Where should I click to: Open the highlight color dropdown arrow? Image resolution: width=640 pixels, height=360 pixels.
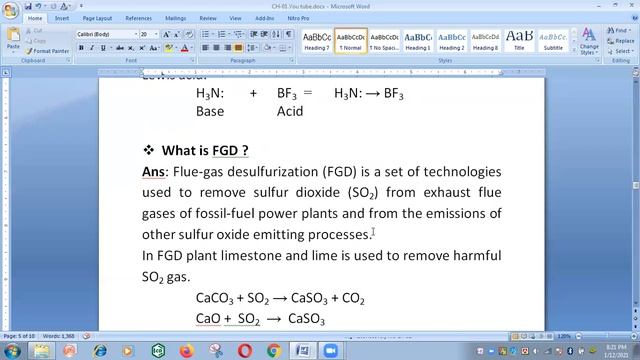pos(176,48)
